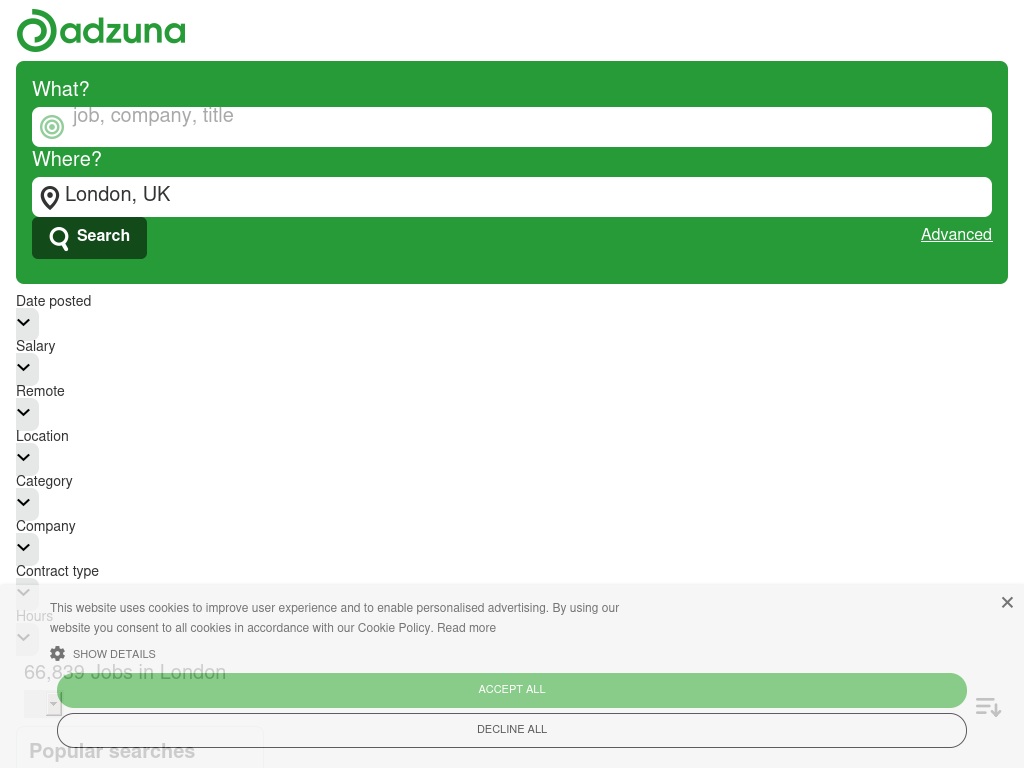This screenshot has width=1024, height=768.
Task: Close the cookie banner with X
Action: click(1007, 602)
